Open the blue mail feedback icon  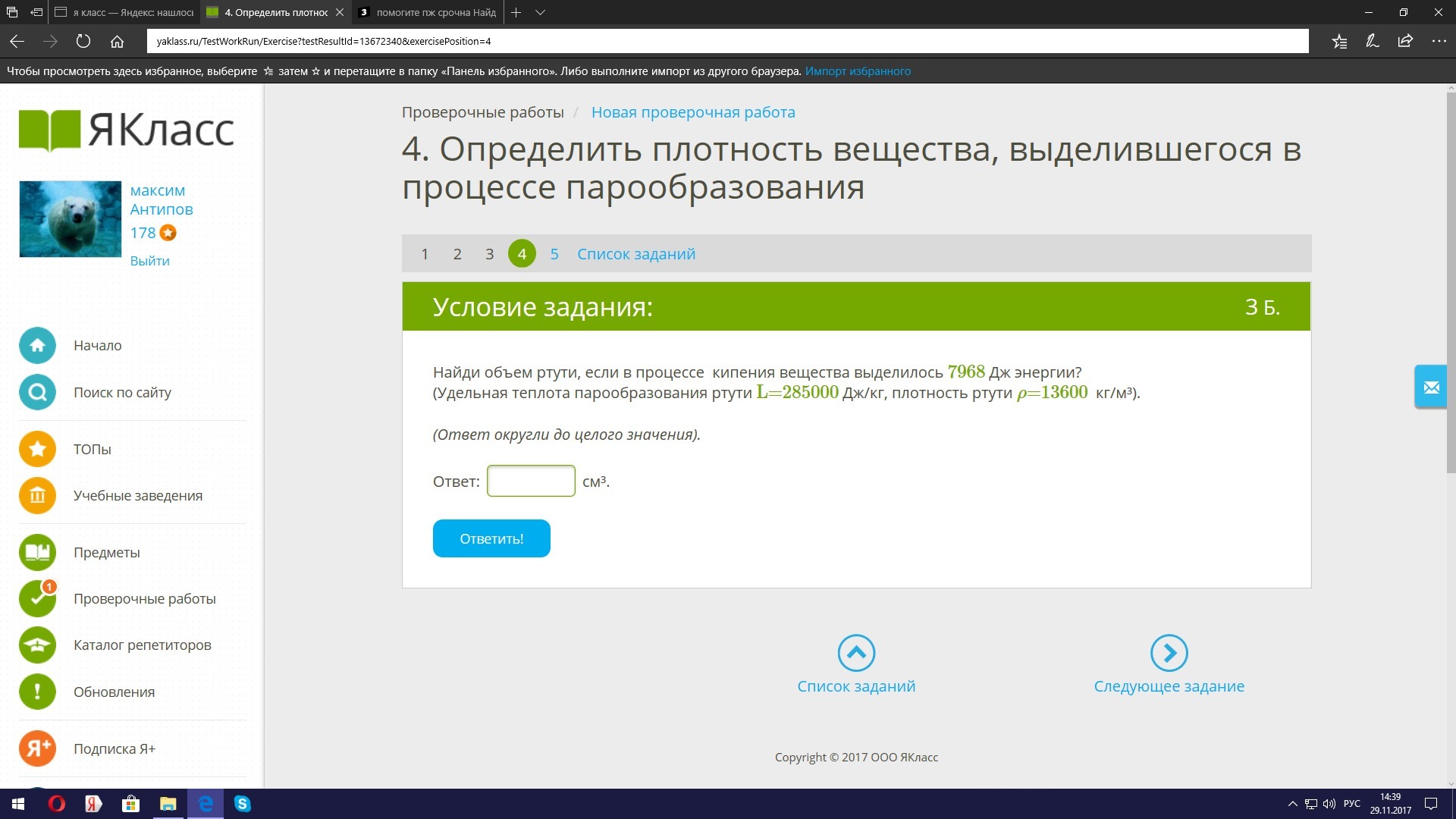pyautogui.click(x=1431, y=388)
